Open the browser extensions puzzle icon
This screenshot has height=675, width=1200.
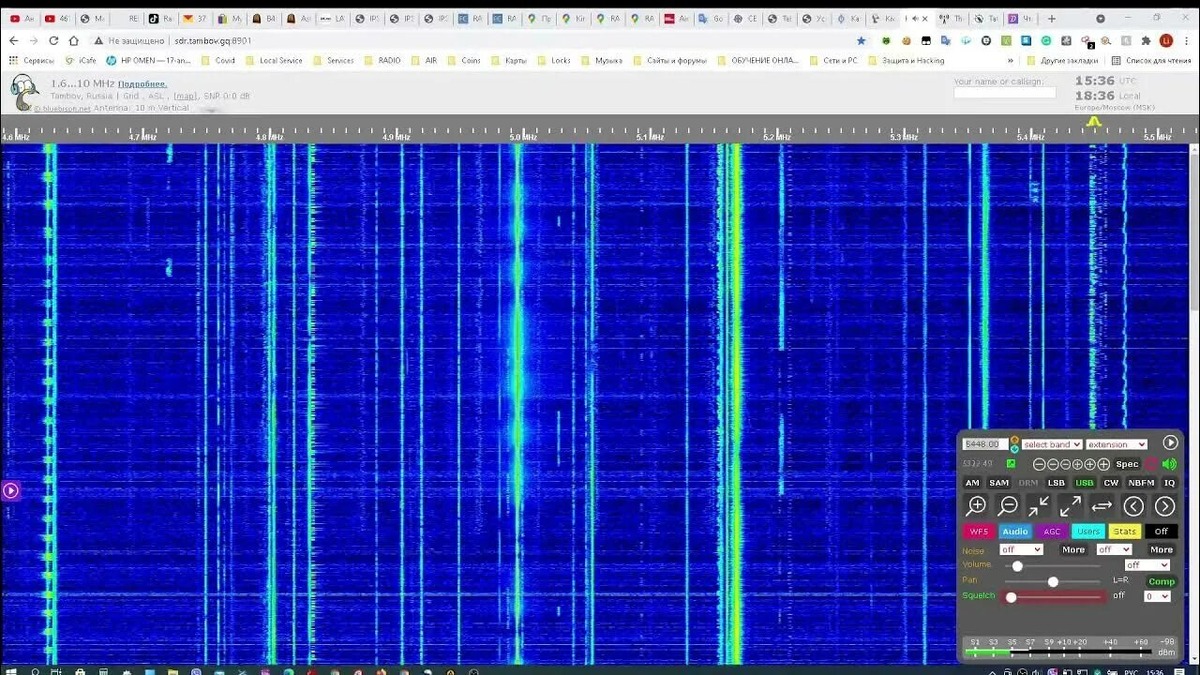(x=1146, y=41)
